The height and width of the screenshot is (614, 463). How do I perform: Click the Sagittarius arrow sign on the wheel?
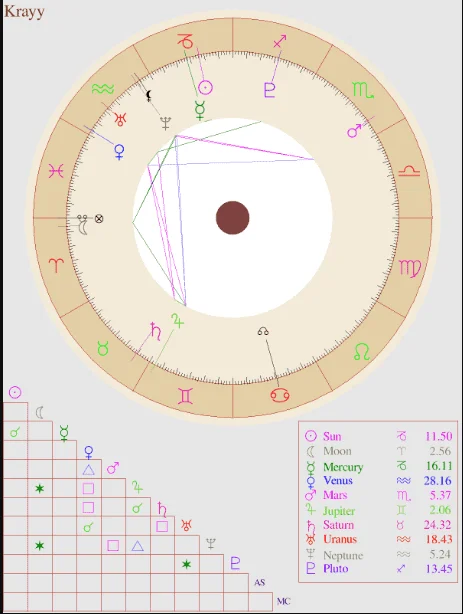tap(280, 41)
